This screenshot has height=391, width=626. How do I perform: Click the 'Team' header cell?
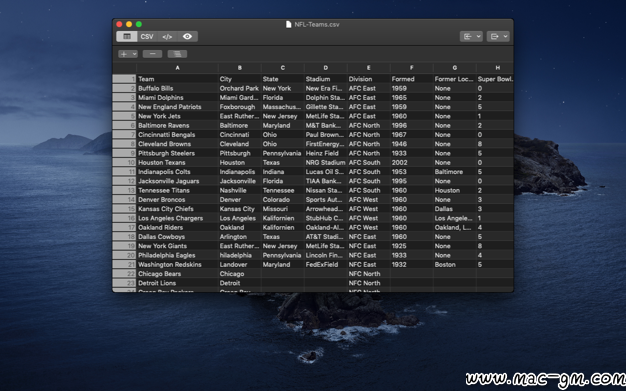tap(177, 79)
